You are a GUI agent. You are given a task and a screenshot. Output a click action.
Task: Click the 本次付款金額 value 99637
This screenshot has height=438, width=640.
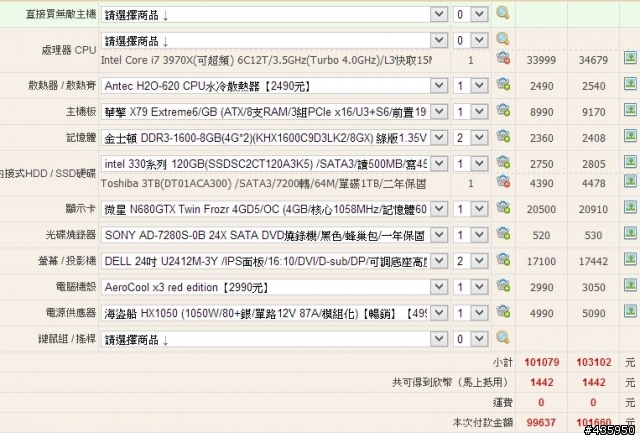click(541, 422)
